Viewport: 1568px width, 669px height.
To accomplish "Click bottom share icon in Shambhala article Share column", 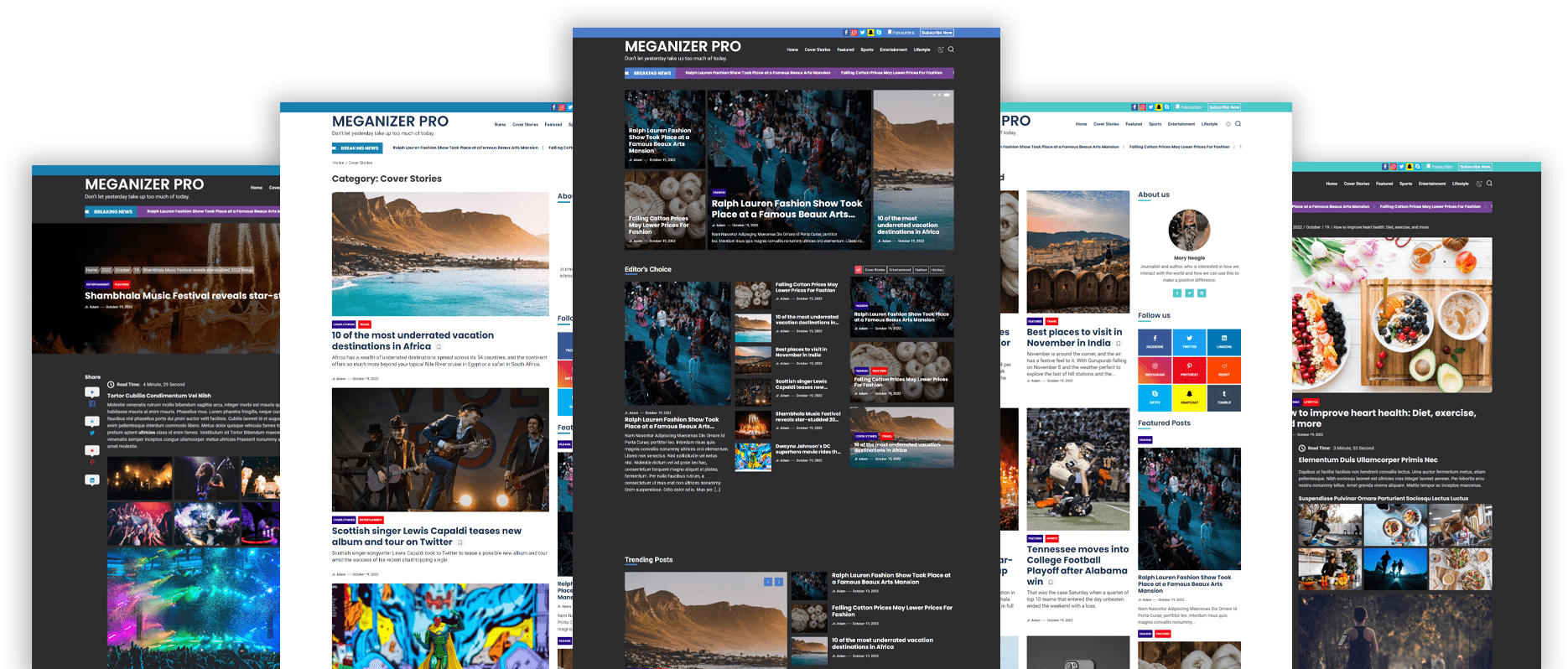I will pos(92,480).
